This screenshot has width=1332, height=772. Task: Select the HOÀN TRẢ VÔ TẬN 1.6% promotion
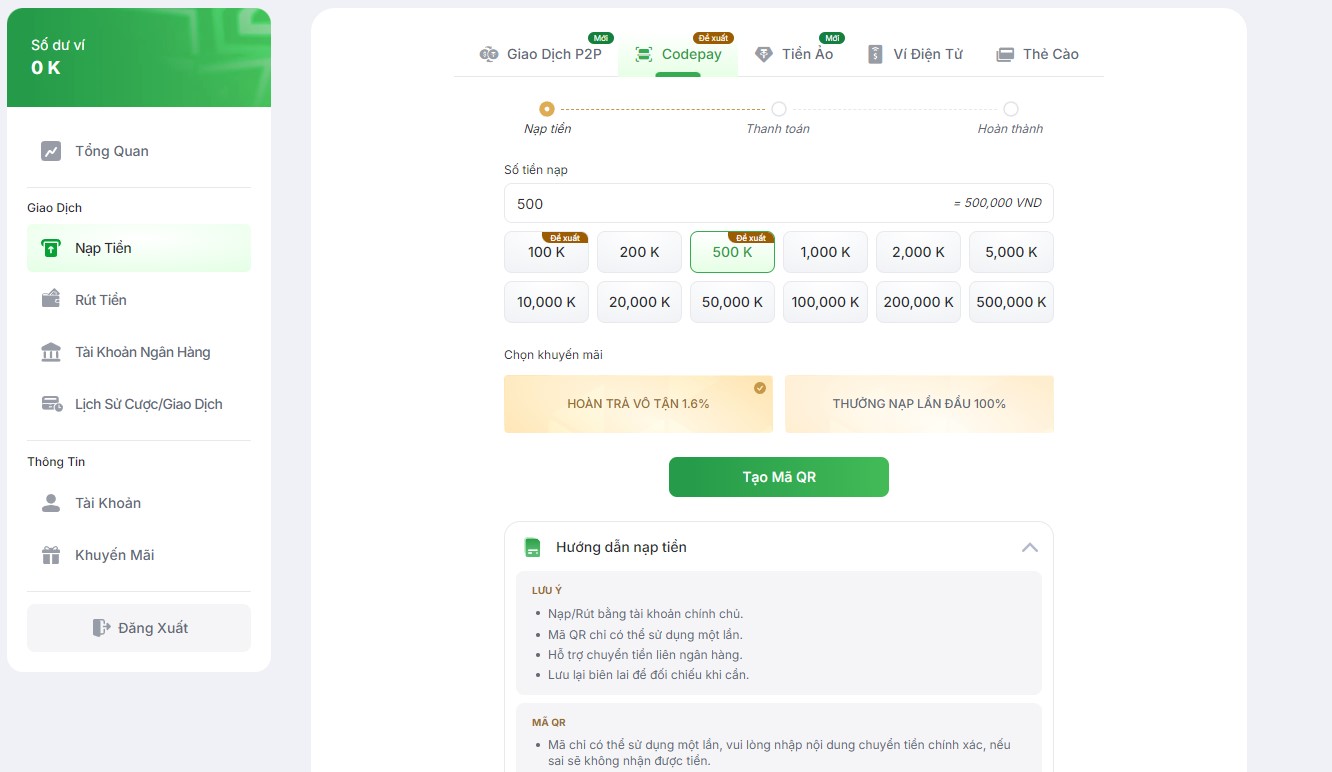(638, 403)
